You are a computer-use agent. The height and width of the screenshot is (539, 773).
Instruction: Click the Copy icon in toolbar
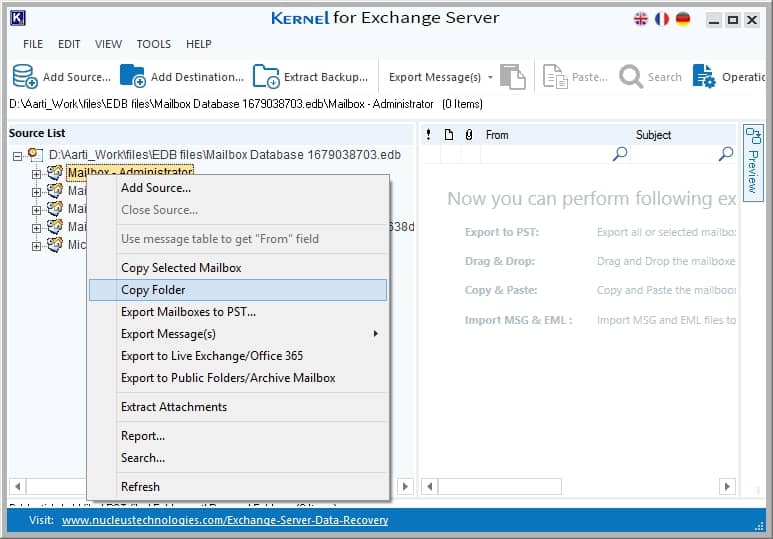tap(513, 76)
